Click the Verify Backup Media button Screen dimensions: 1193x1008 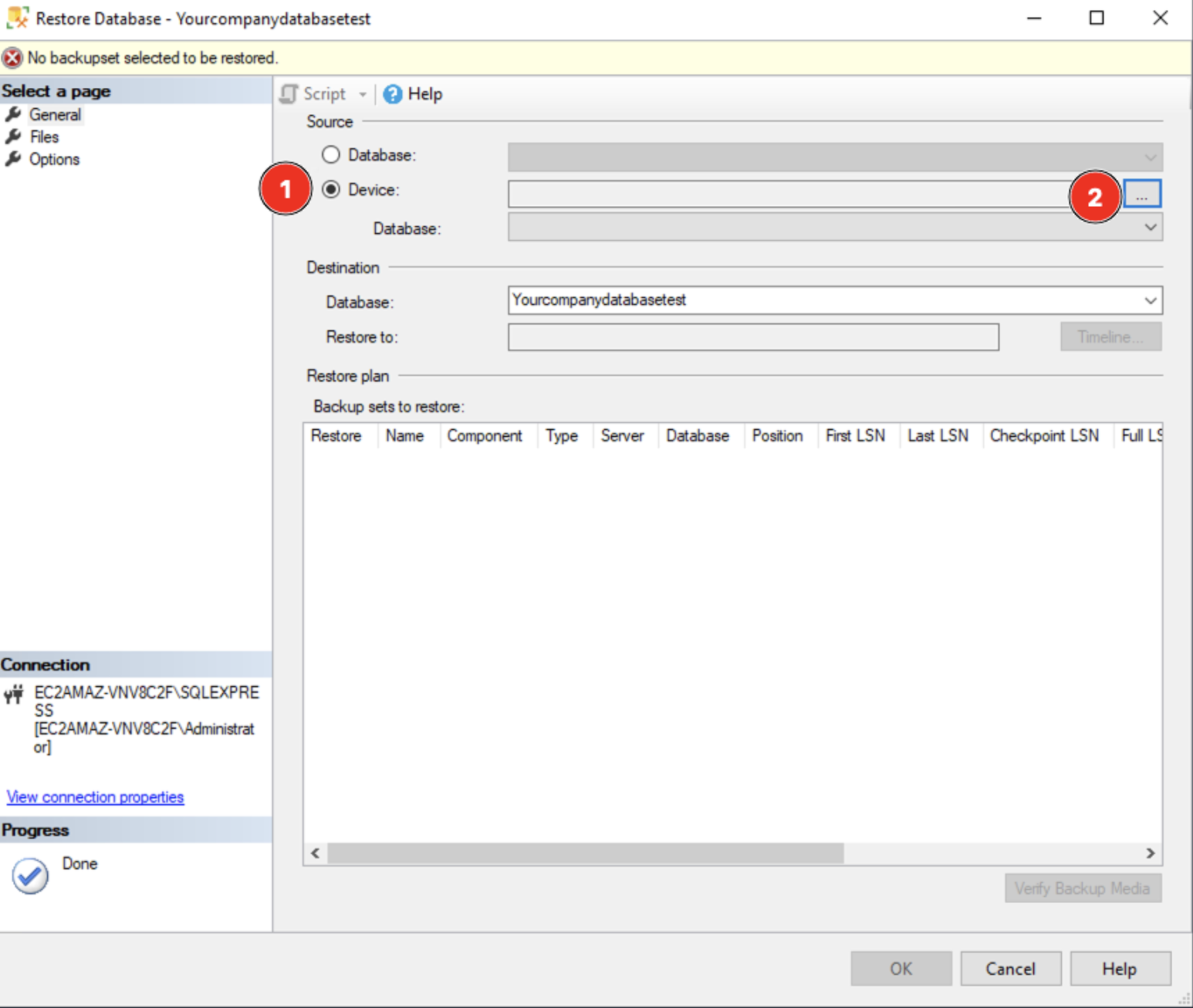click(x=1083, y=888)
